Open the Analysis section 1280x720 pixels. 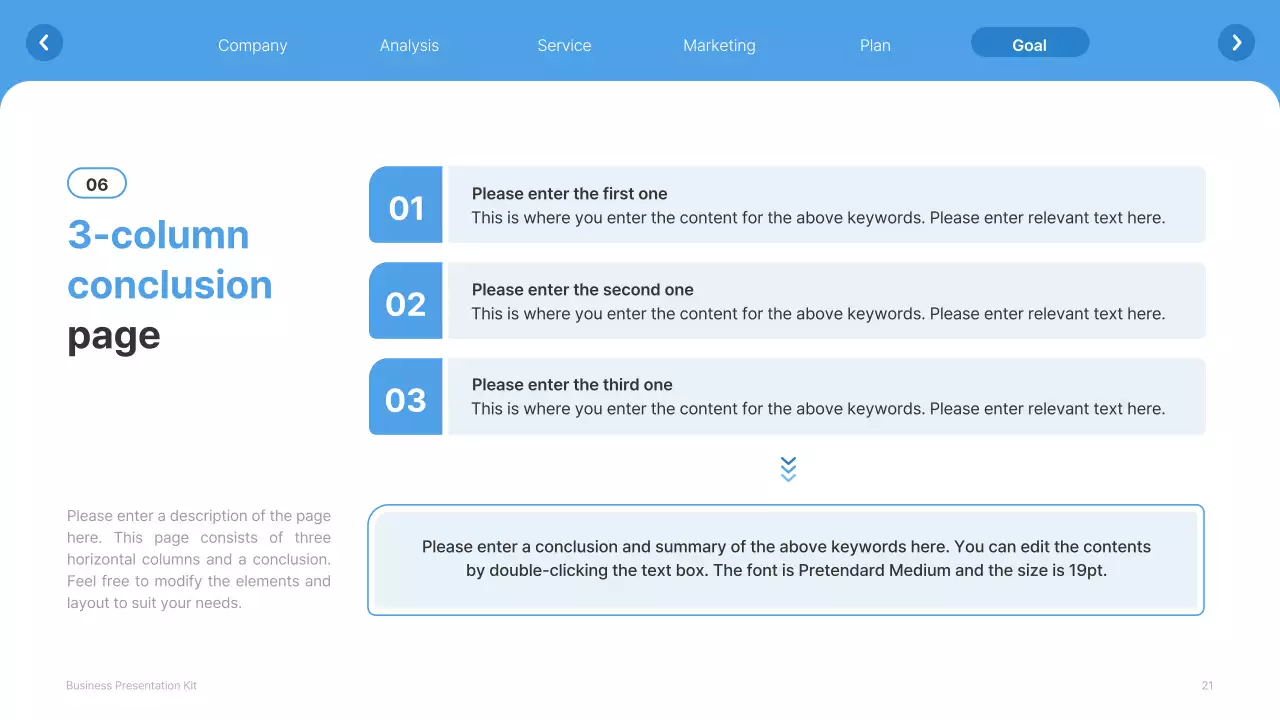click(x=409, y=45)
